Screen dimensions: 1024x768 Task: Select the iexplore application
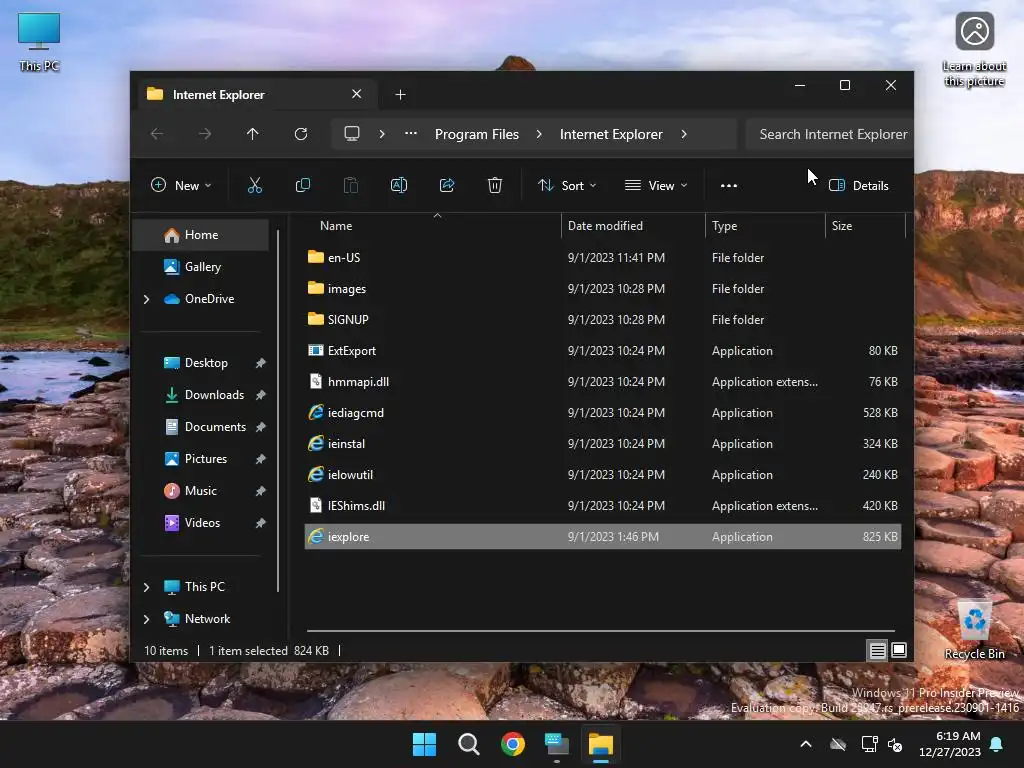coord(602,537)
